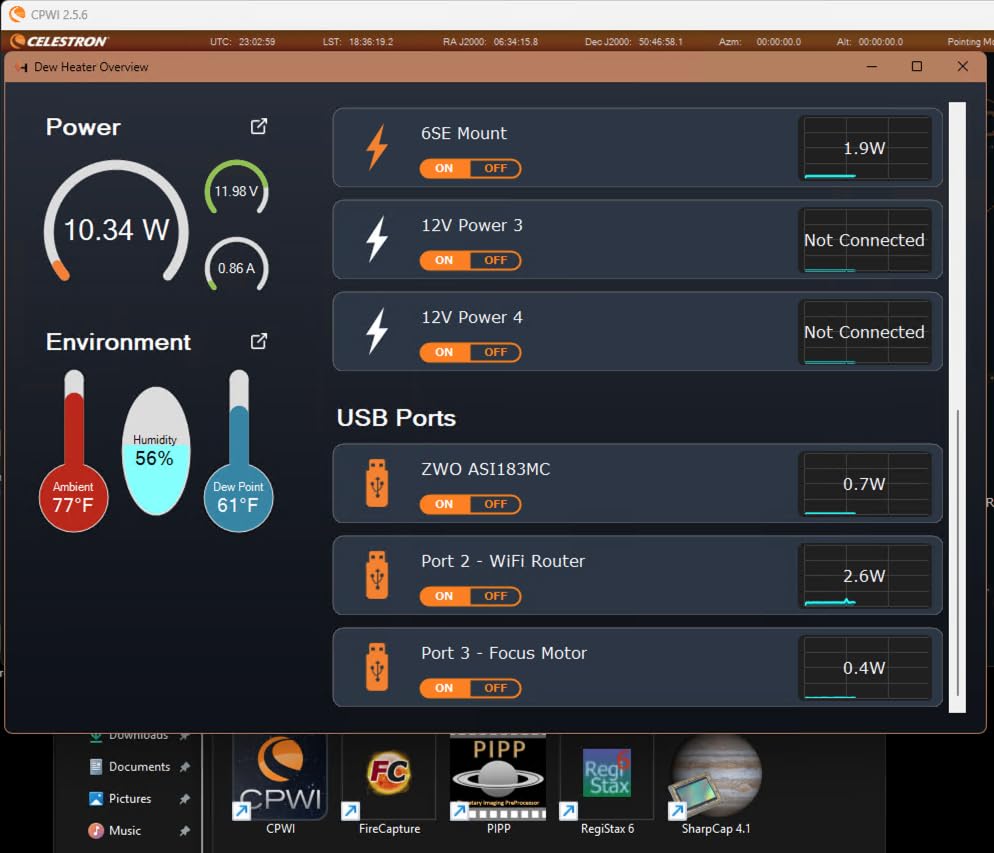Turn Port 2 WiFi Router ON

444,596
